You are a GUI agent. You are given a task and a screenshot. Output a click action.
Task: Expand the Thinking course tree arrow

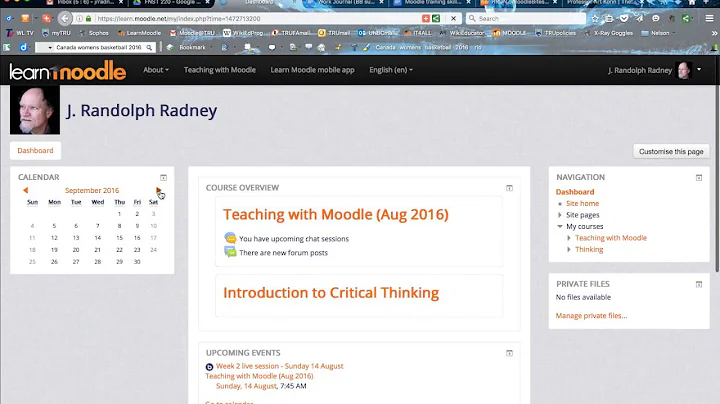pos(568,249)
